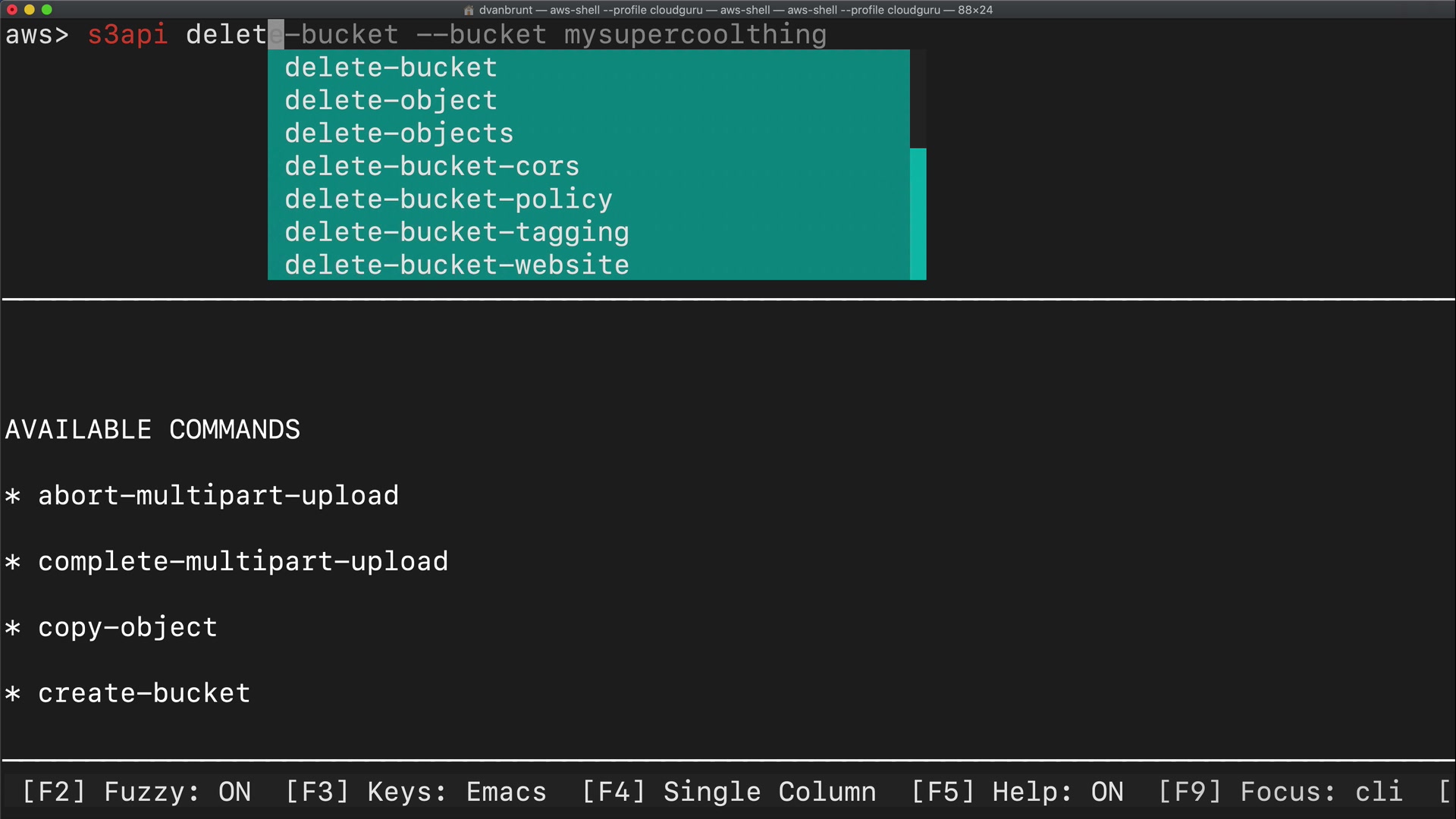1456x819 pixels.
Task: Select delete-bucket from the completion list
Action: pyautogui.click(x=391, y=67)
